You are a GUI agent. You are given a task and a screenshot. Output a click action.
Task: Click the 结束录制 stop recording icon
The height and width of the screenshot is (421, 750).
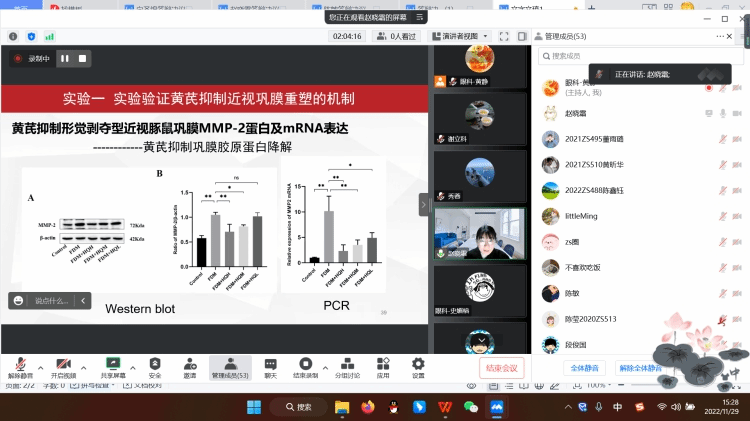306,364
